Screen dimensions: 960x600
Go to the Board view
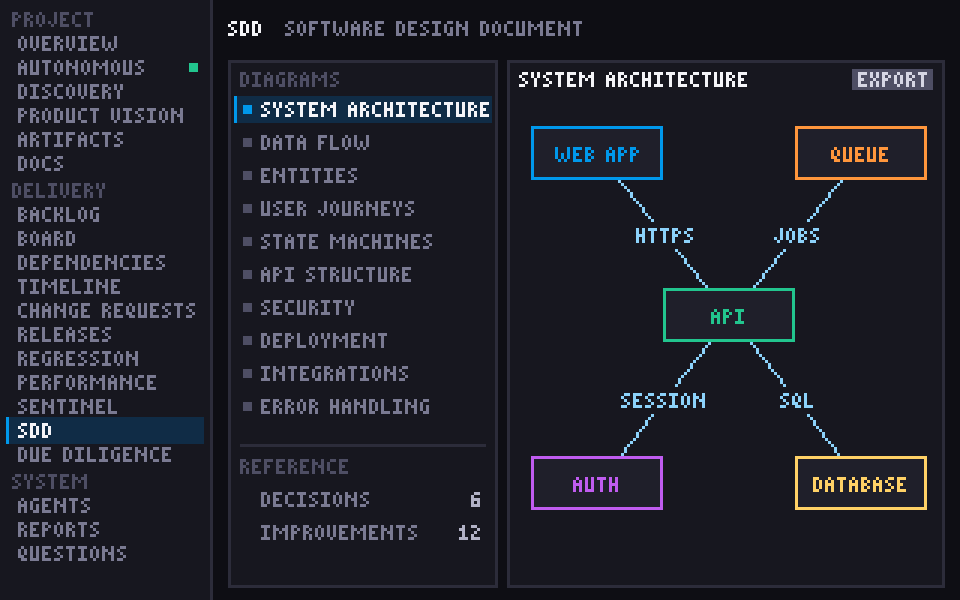coord(47,238)
